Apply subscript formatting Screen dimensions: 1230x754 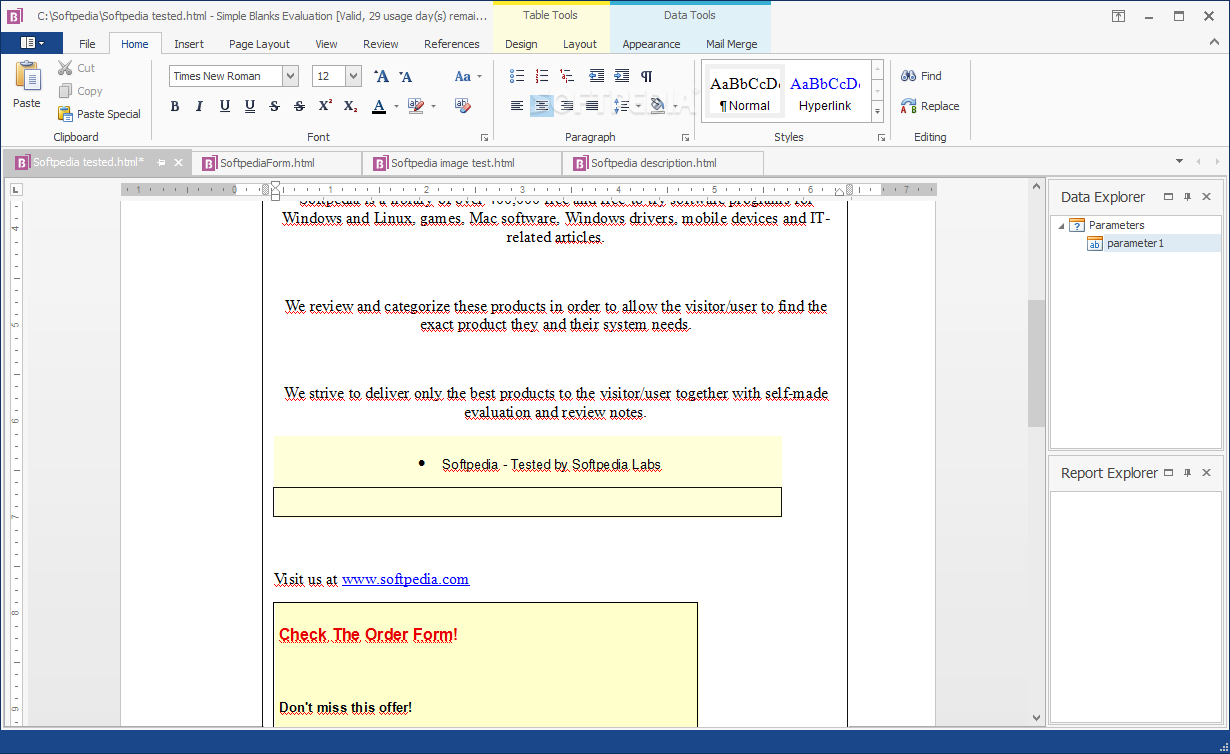[350, 106]
